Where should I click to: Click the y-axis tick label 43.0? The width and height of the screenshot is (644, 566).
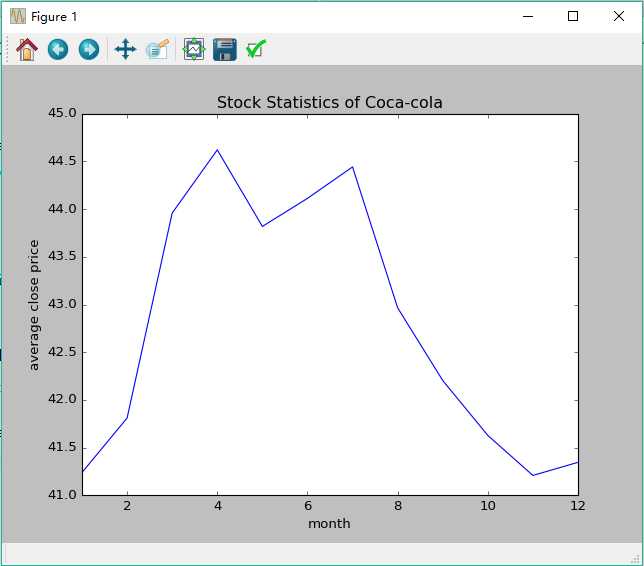click(62, 304)
